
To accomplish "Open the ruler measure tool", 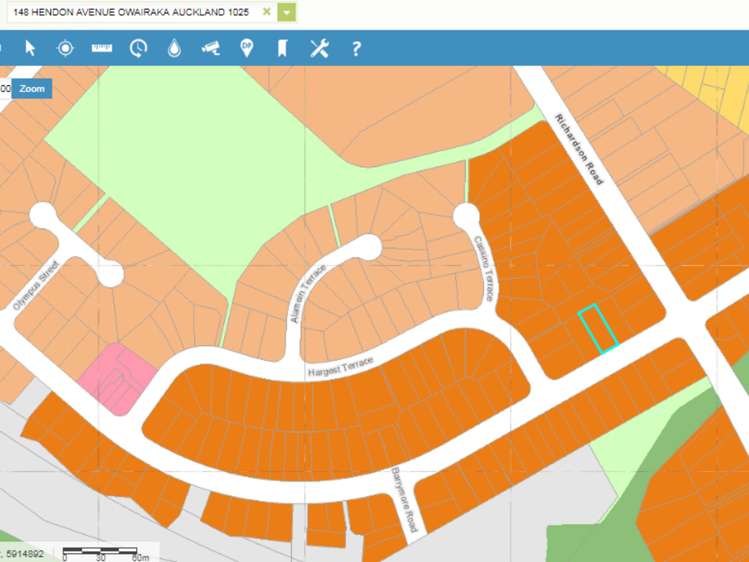I will [x=101, y=48].
